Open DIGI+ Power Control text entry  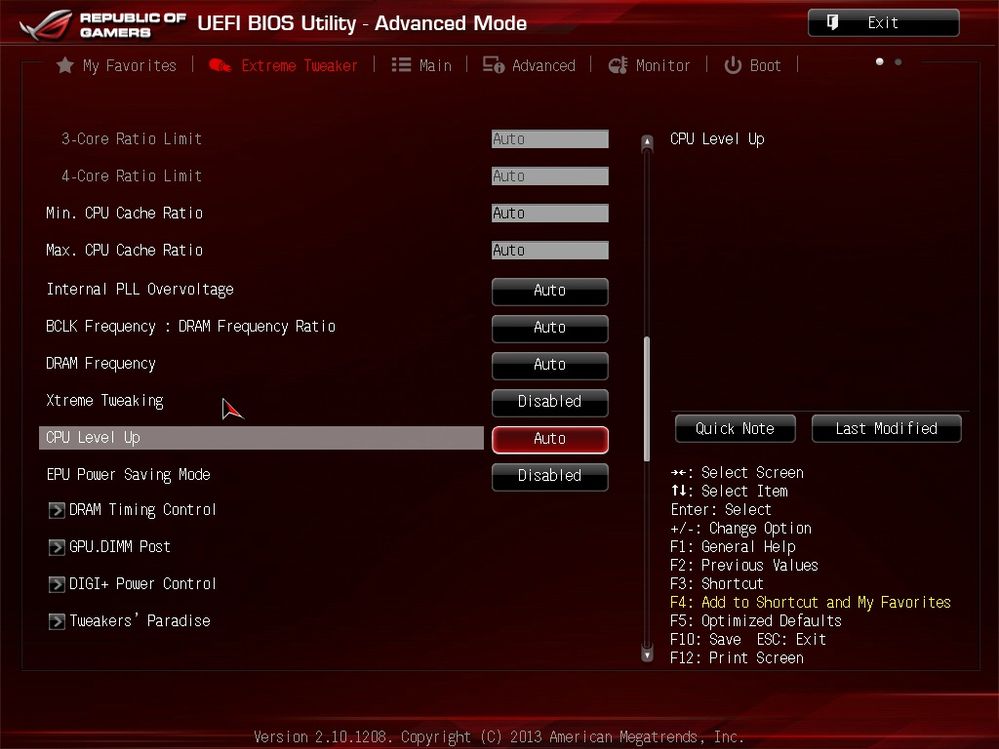coord(143,583)
